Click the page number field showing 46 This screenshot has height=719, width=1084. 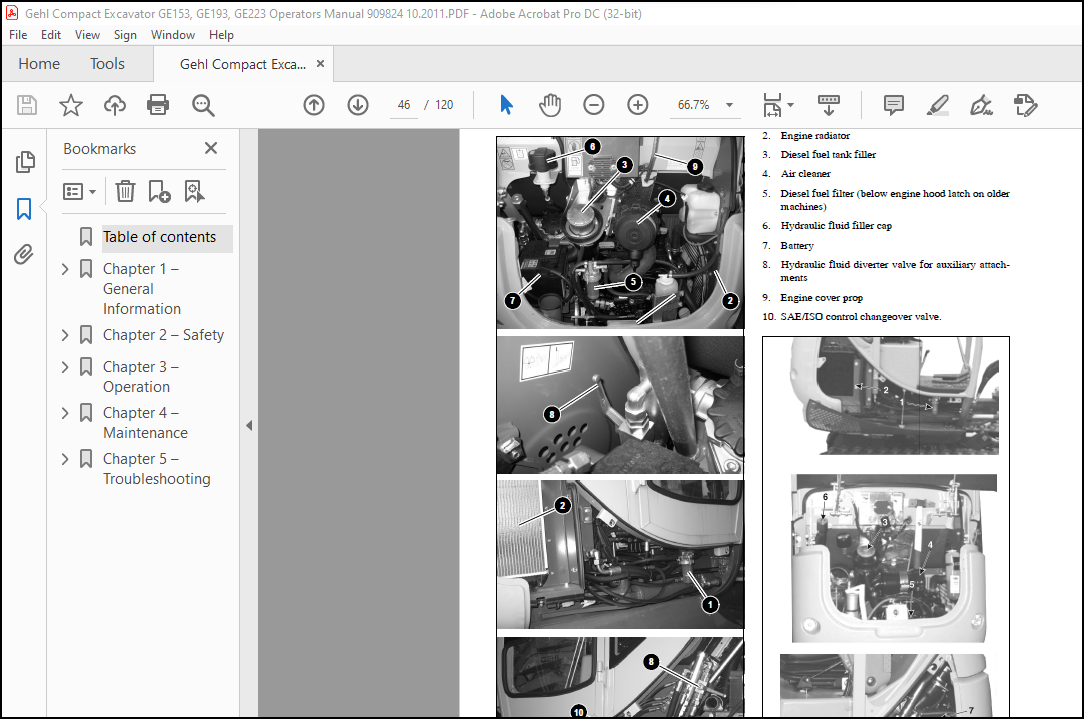click(x=404, y=104)
